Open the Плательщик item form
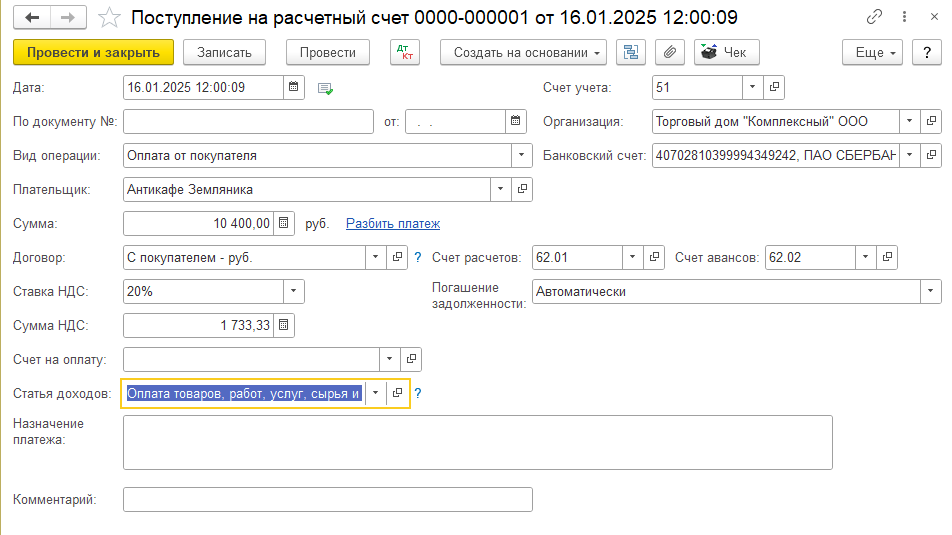This screenshot has height=535, width=952. click(522, 189)
